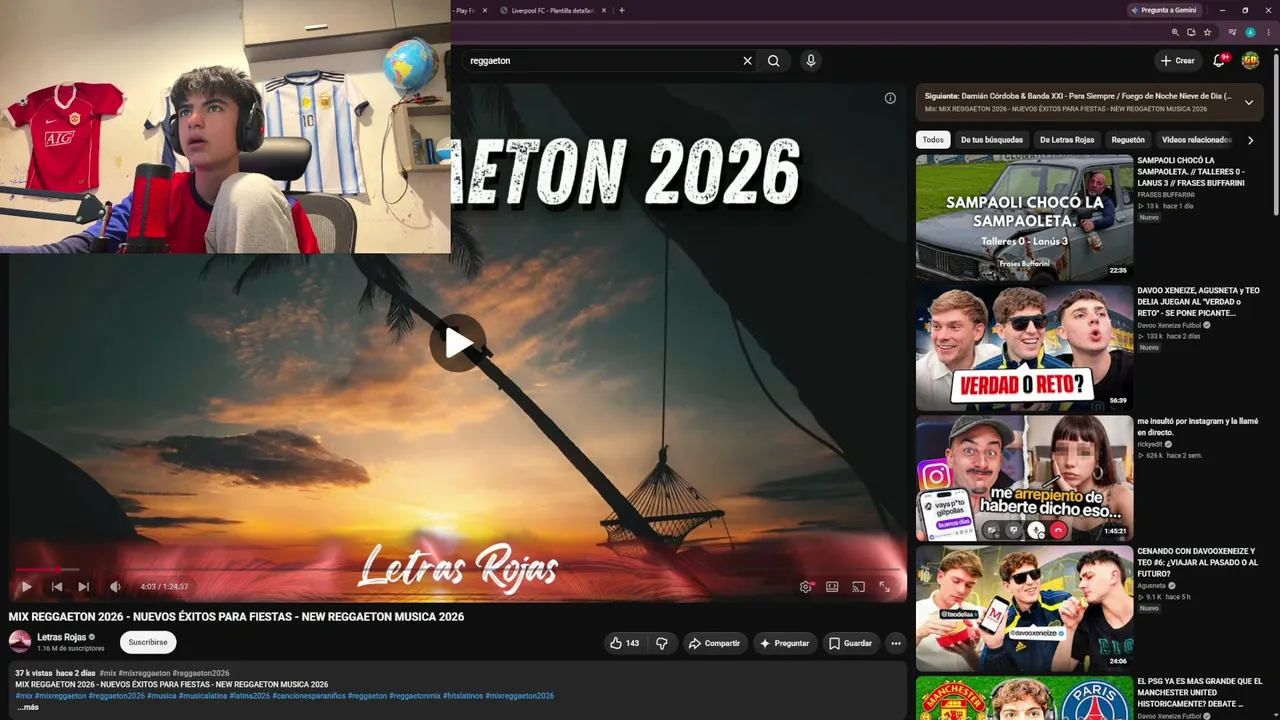Open the 'me arrepiento de haberte dicho eso' thumbnail
This screenshot has height=720, width=1280.
[x=1024, y=478]
